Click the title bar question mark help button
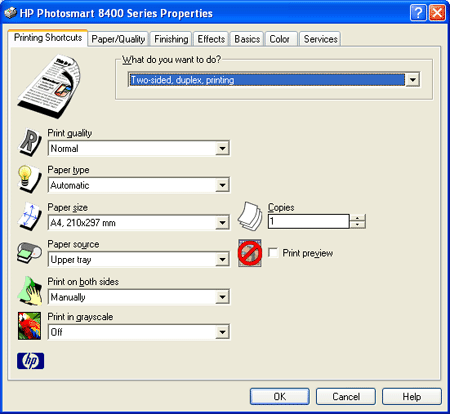The image size is (450, 414). [x=418, y=13]
